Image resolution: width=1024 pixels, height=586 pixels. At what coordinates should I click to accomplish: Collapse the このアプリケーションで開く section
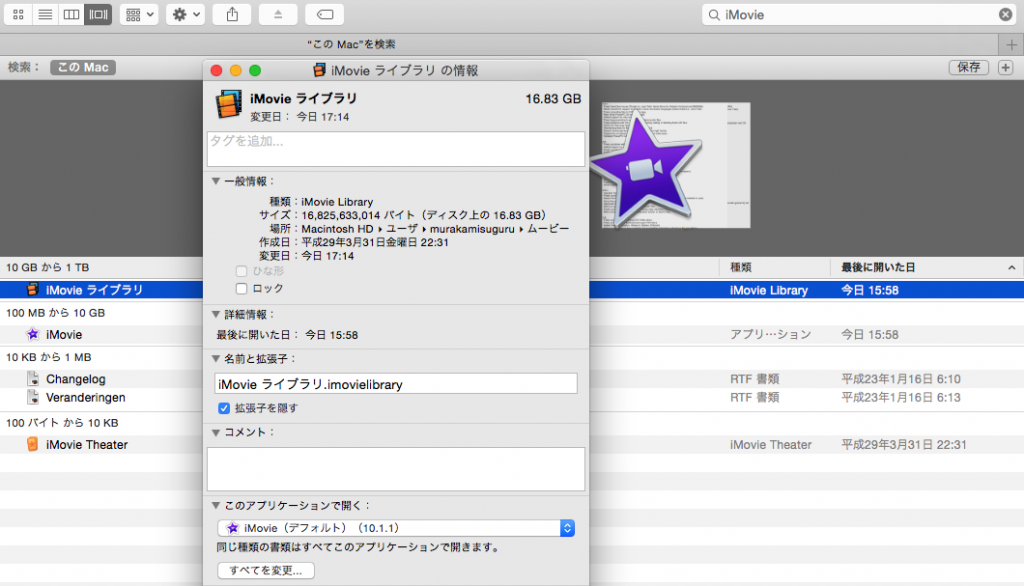216,505
